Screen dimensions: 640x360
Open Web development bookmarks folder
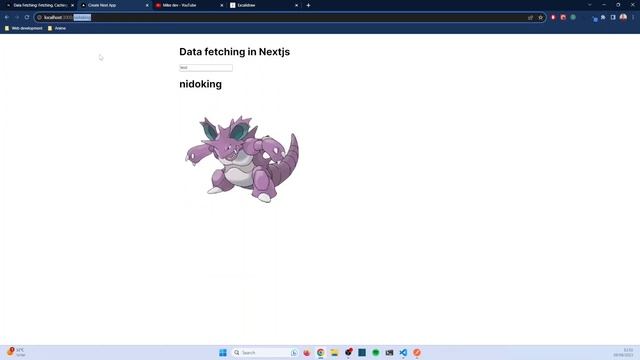point(24,28)
